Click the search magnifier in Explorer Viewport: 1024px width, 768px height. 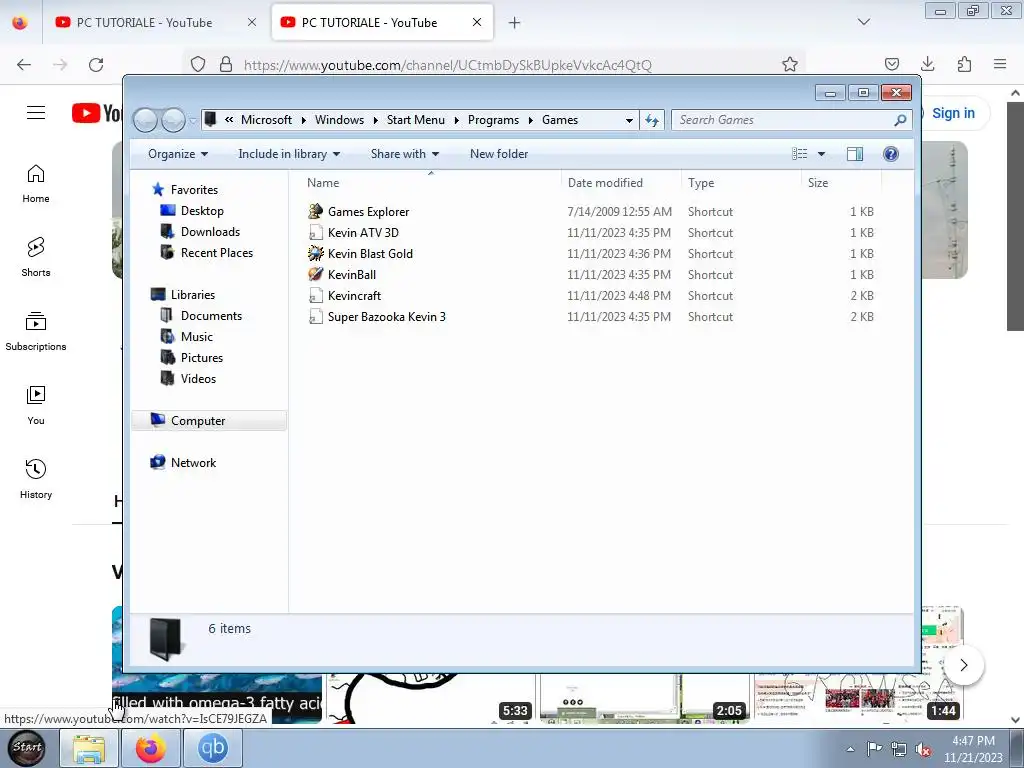[900, 120]
